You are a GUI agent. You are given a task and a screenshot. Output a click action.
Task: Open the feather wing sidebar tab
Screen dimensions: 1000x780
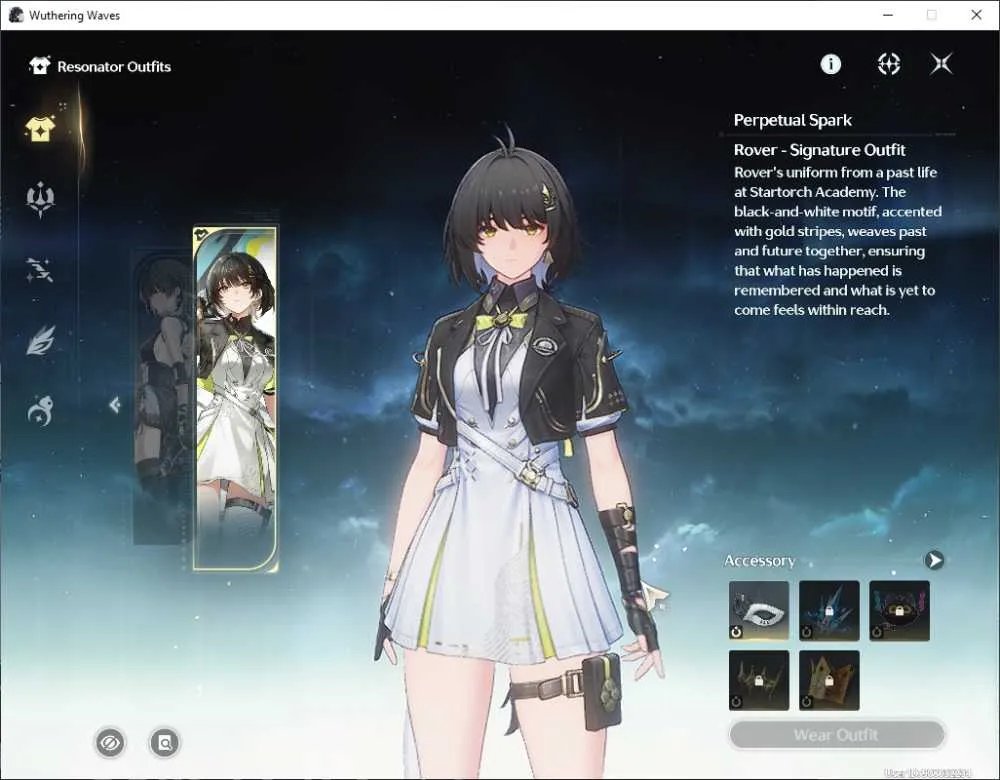[x=40, y=340]
